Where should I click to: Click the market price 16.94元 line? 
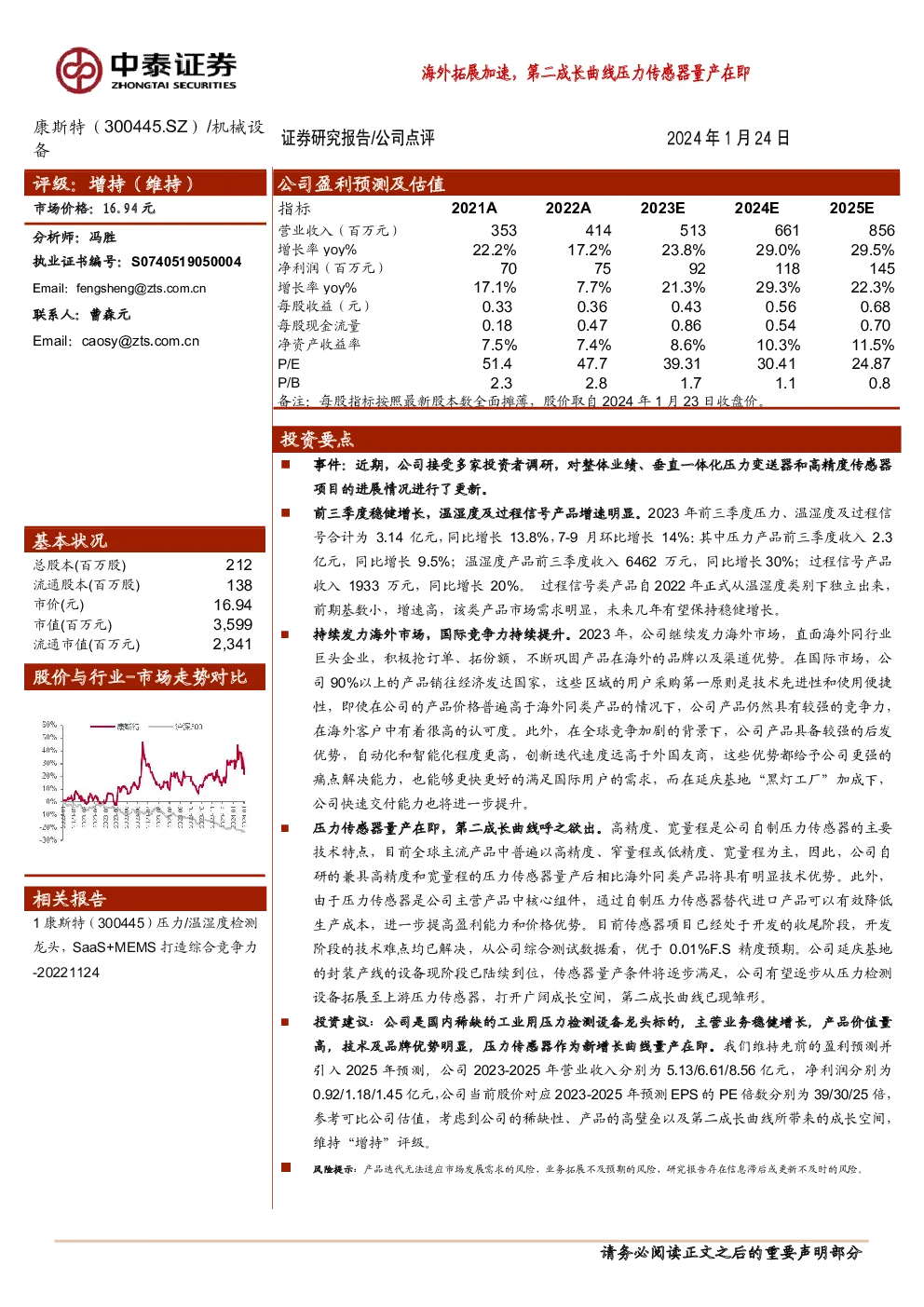(x=94, y=209)
